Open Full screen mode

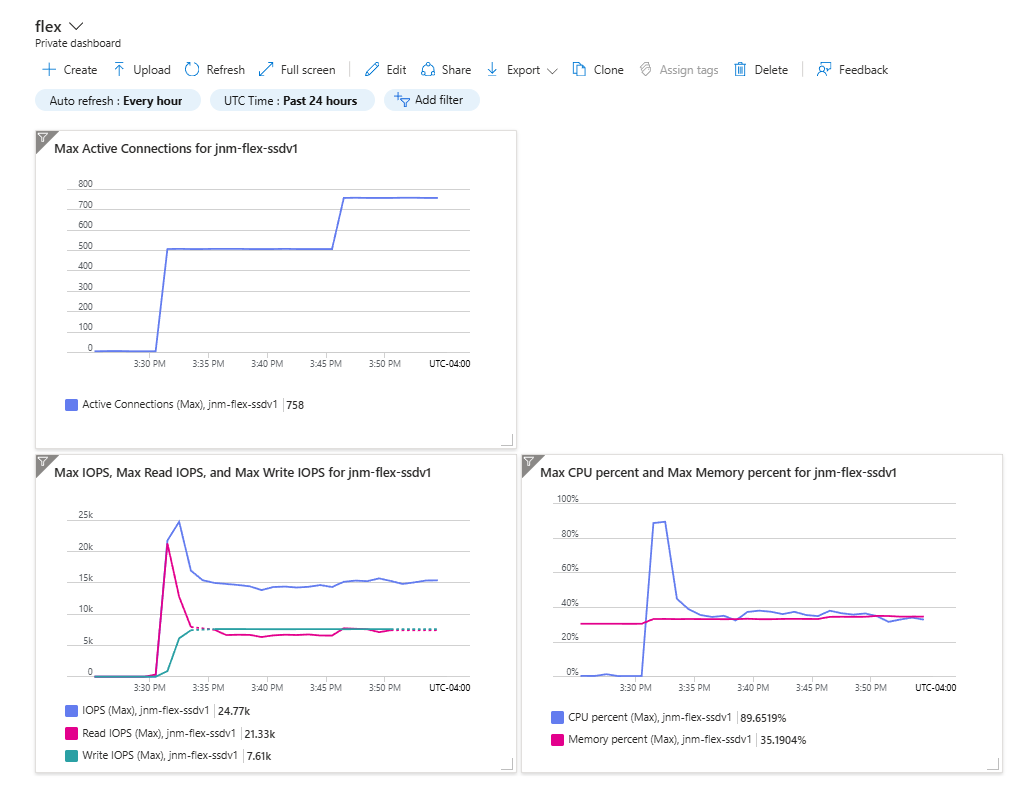pyautogui.click(x=297, y=70)
